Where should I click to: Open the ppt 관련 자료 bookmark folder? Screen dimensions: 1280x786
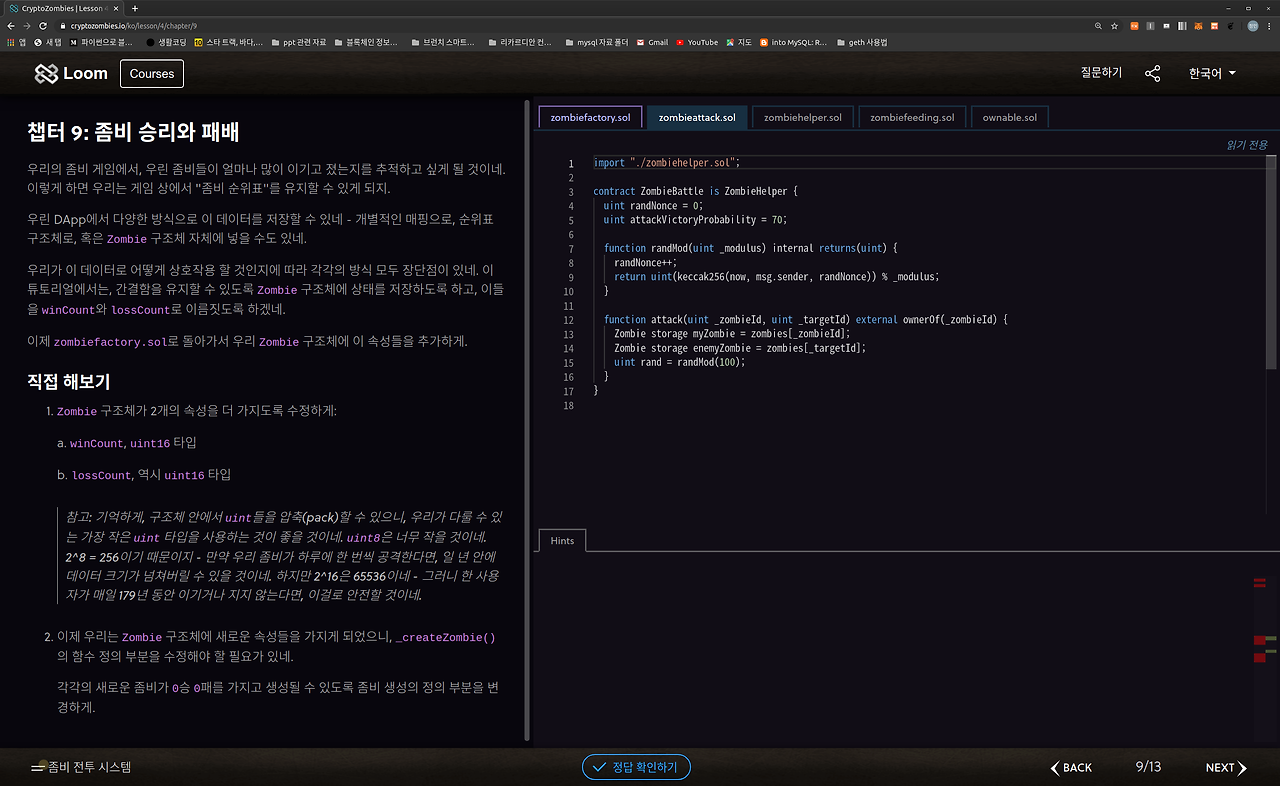299,42
